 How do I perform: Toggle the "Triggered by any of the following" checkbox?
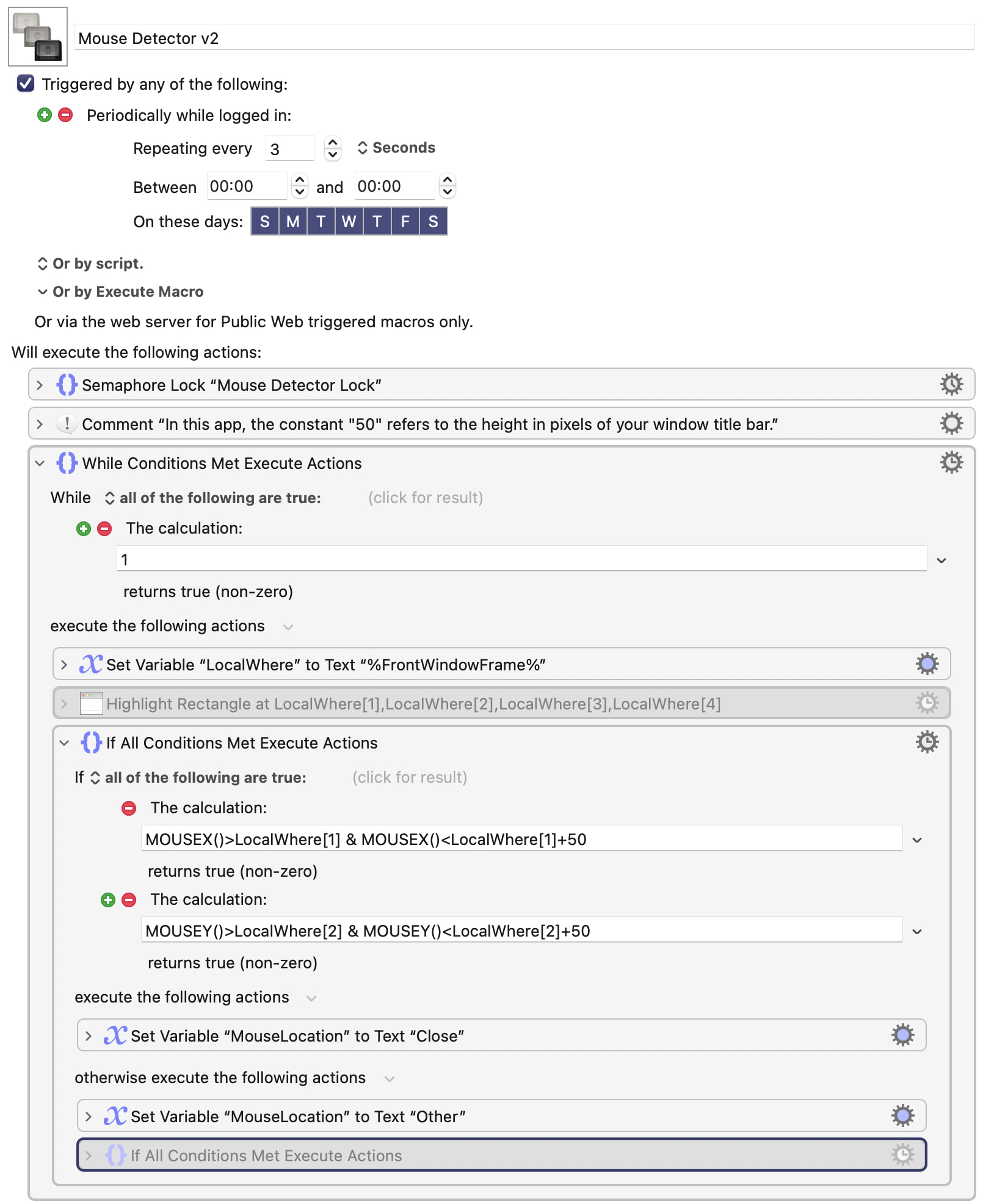26,84
